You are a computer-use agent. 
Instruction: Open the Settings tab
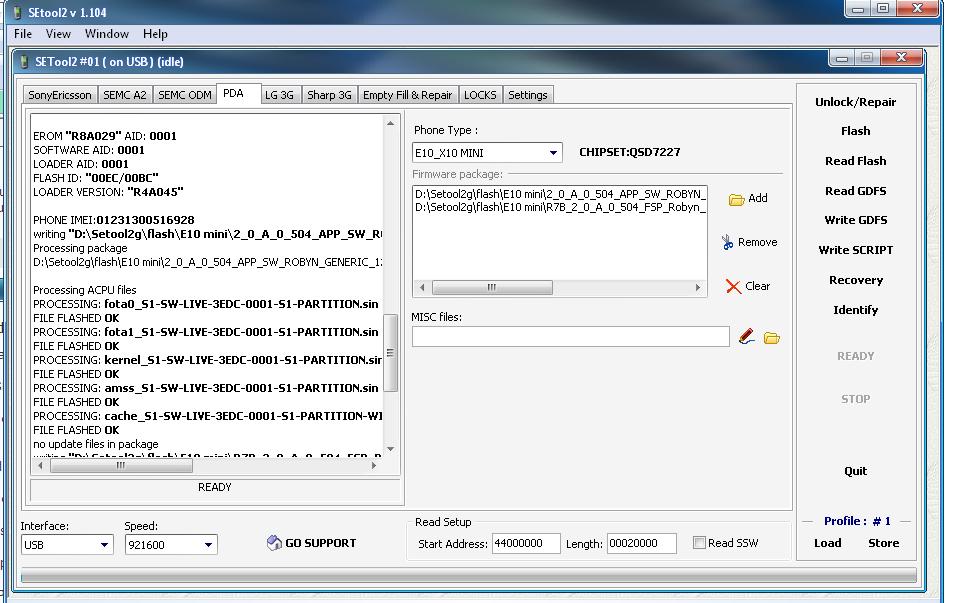tap(528, 95)
